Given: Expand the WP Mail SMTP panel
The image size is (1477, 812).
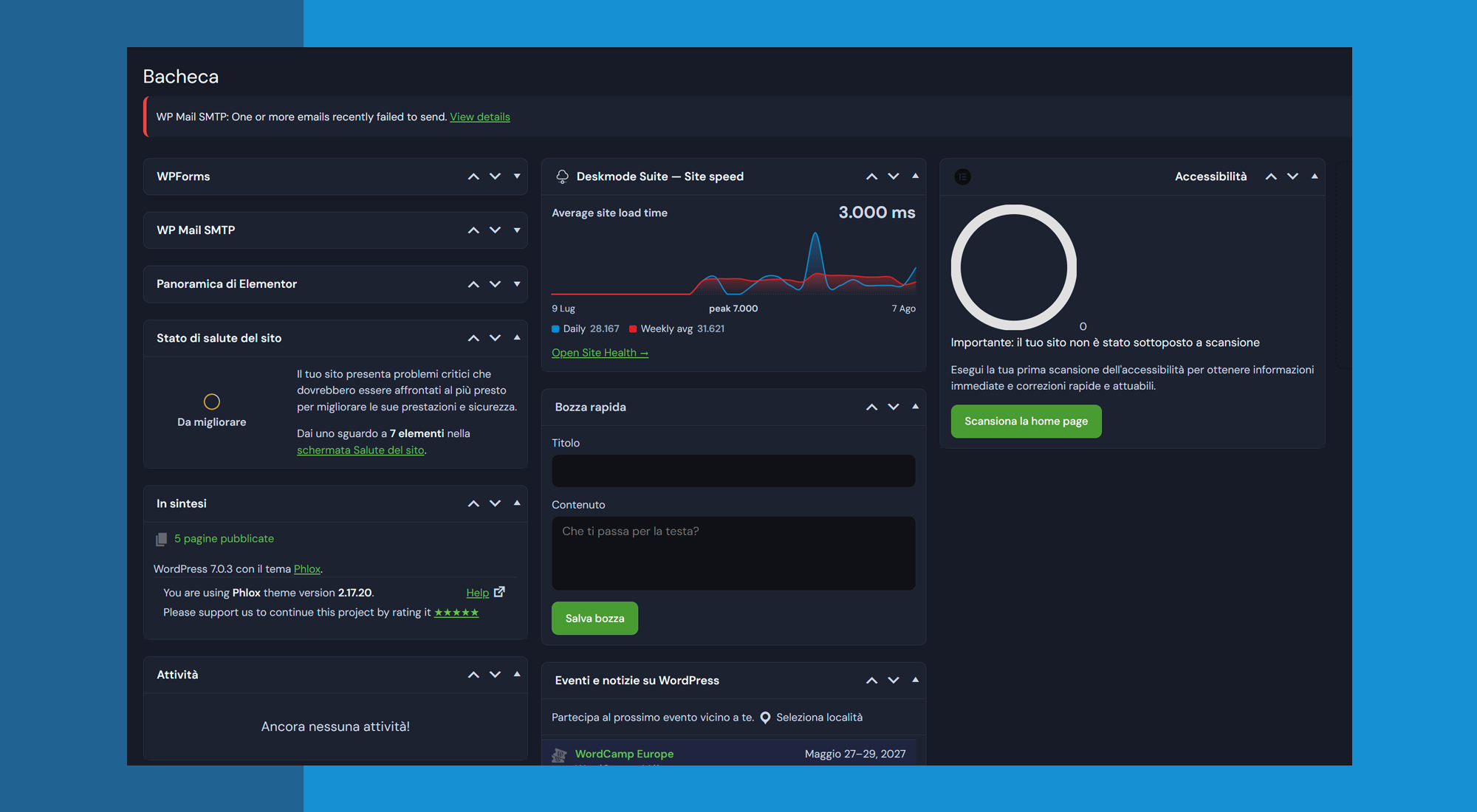Looking at the screenshot, I should [x=517, y=230].
